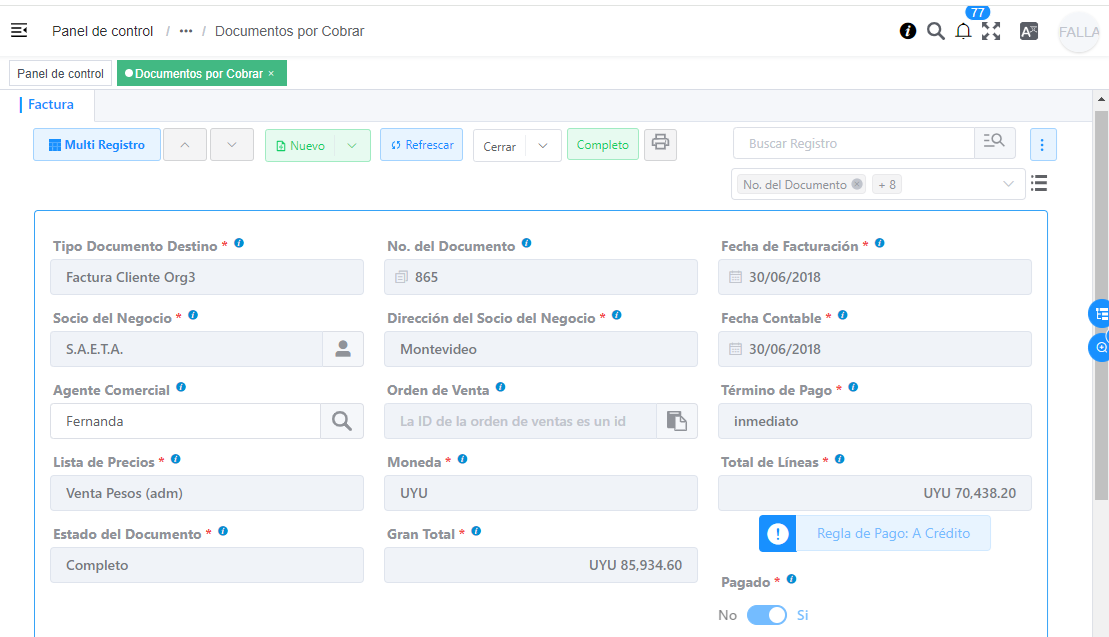Screen dimensions: 1109x637
Task: Click the black info icon in header
Action: (907, 31)
